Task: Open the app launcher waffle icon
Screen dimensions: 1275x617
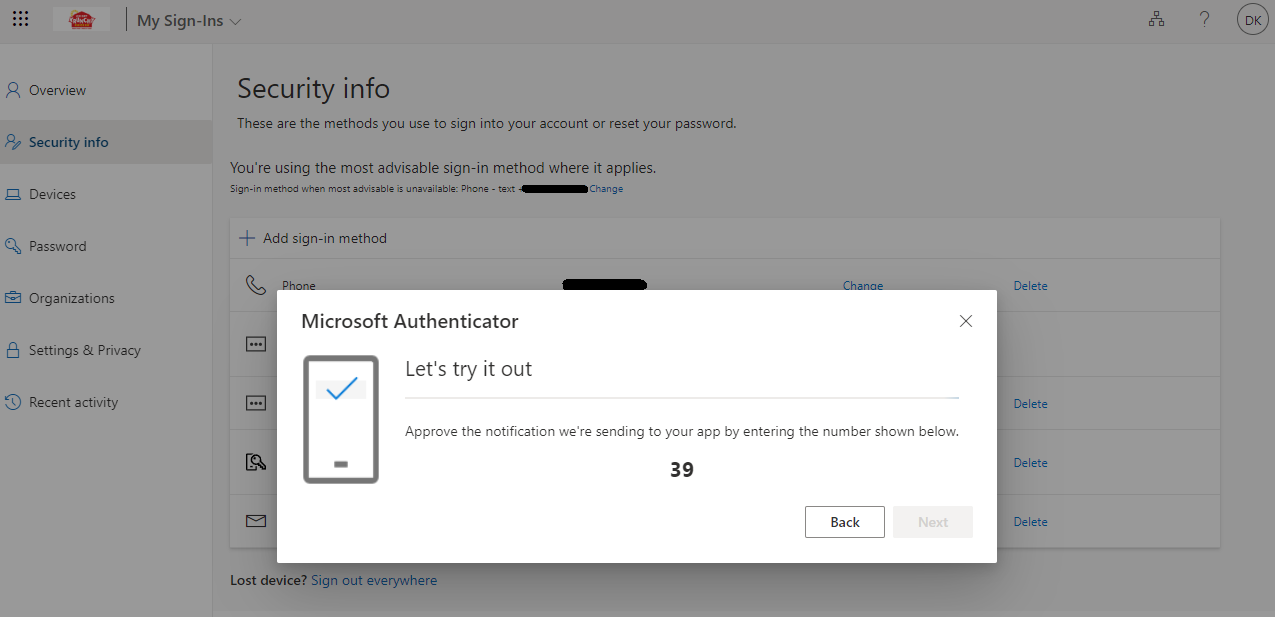Action: click(20, 19)
